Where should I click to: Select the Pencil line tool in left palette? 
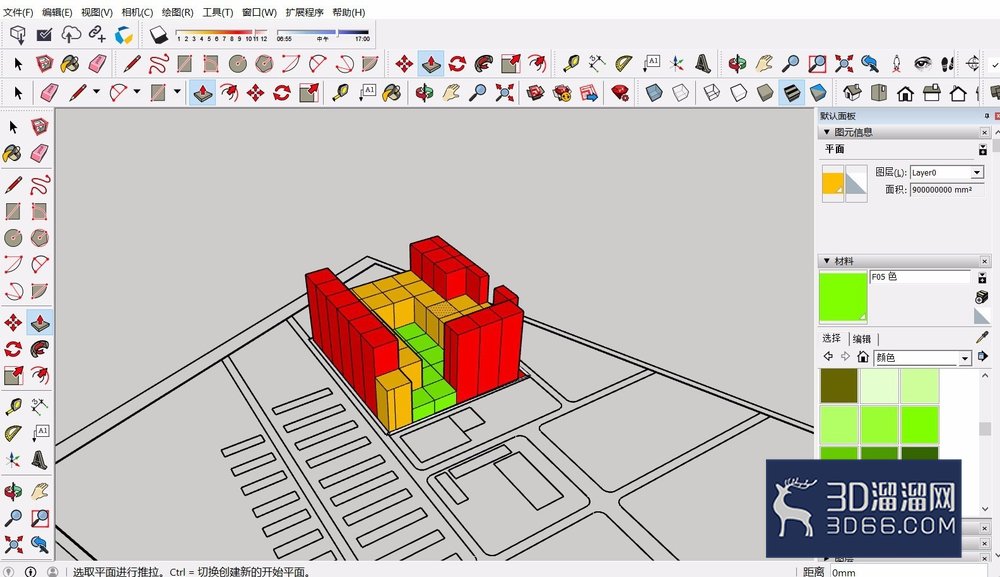click(13, 185)
